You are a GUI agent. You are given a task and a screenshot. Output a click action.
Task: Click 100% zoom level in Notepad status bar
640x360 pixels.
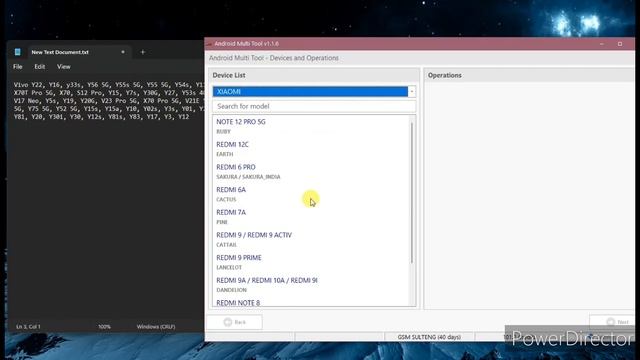(x=104, y=327)
